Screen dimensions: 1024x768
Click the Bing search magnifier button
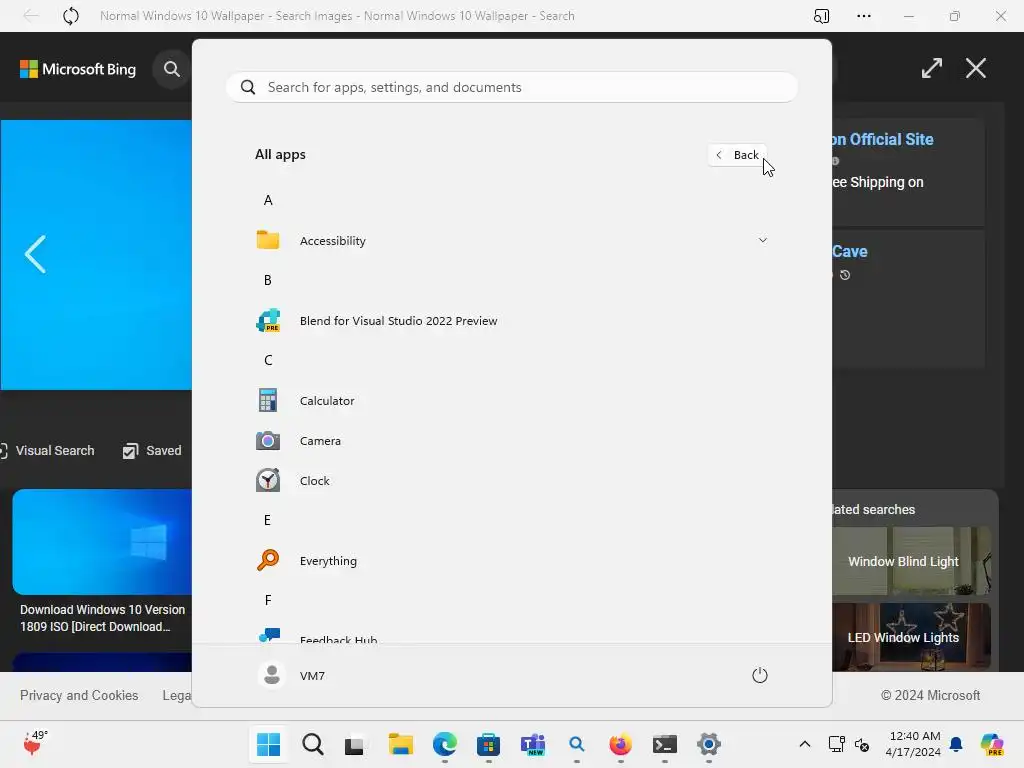172,69
